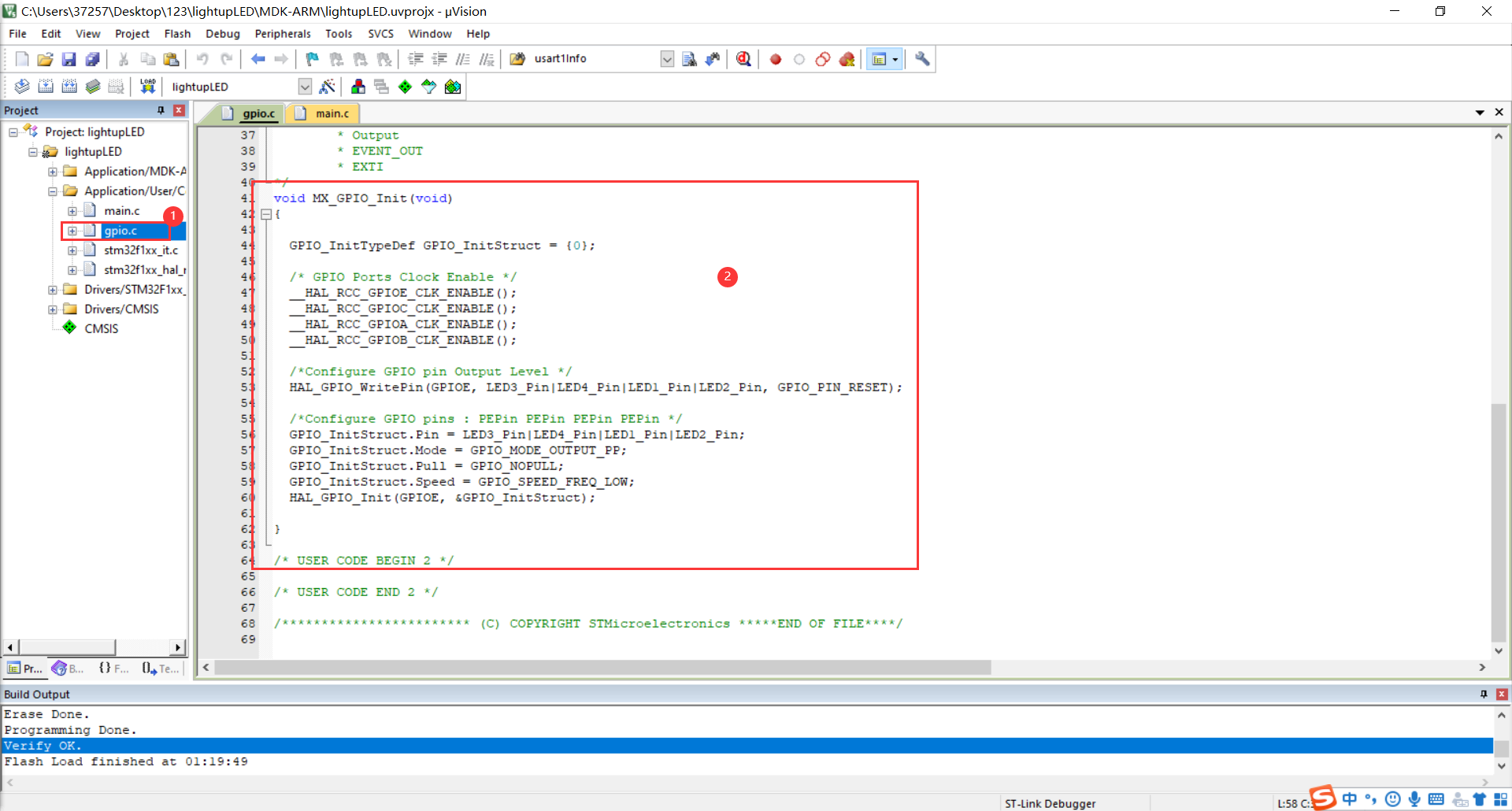Open the Peripherals menu
Image resolution: width=1512 pixels, height=811 pixels.
point(283,34)
